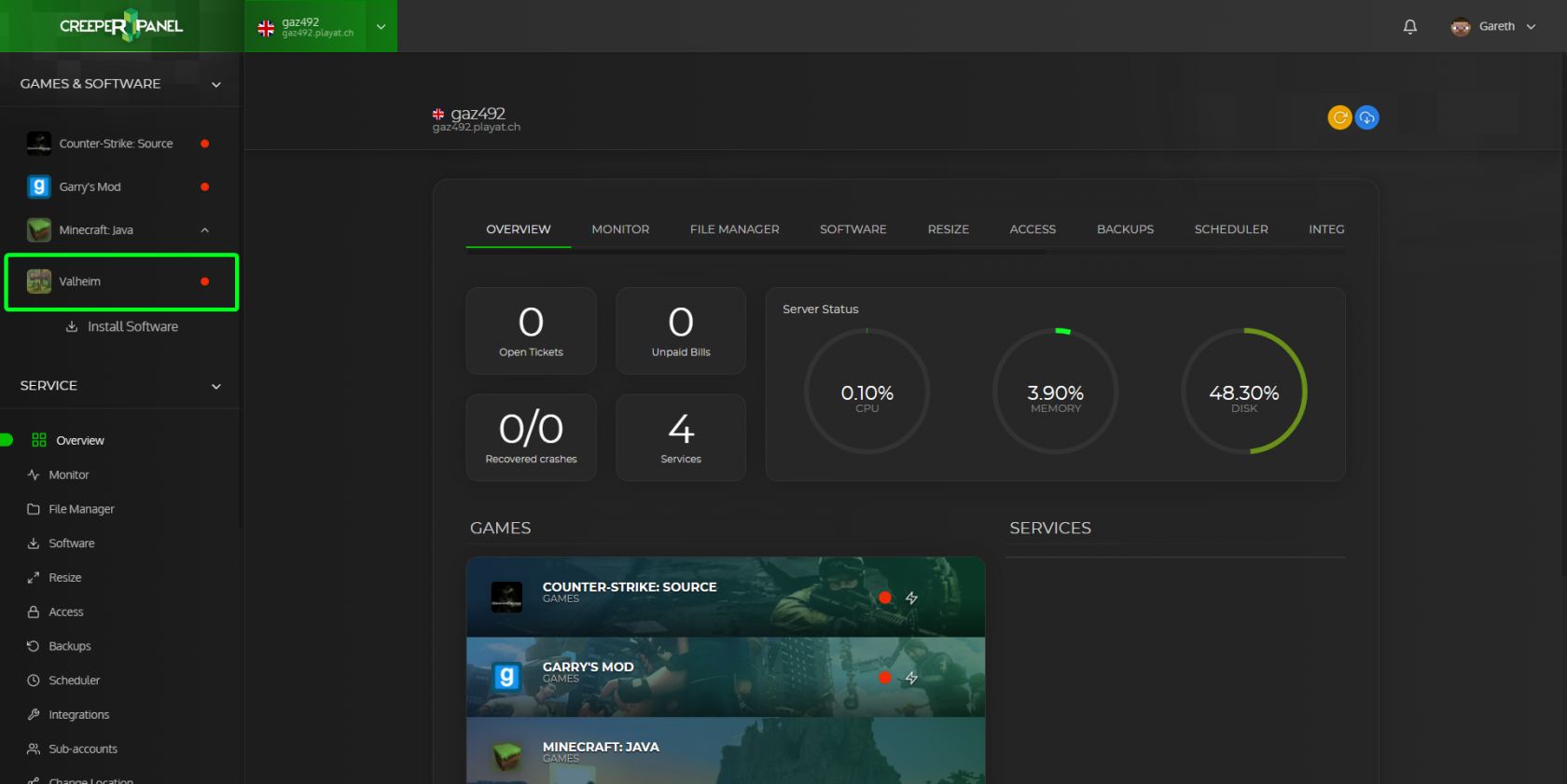This screenshot has height=784, width=1567.
Task: Open the Minecraft: Java game card
Action: click(726, 750)
